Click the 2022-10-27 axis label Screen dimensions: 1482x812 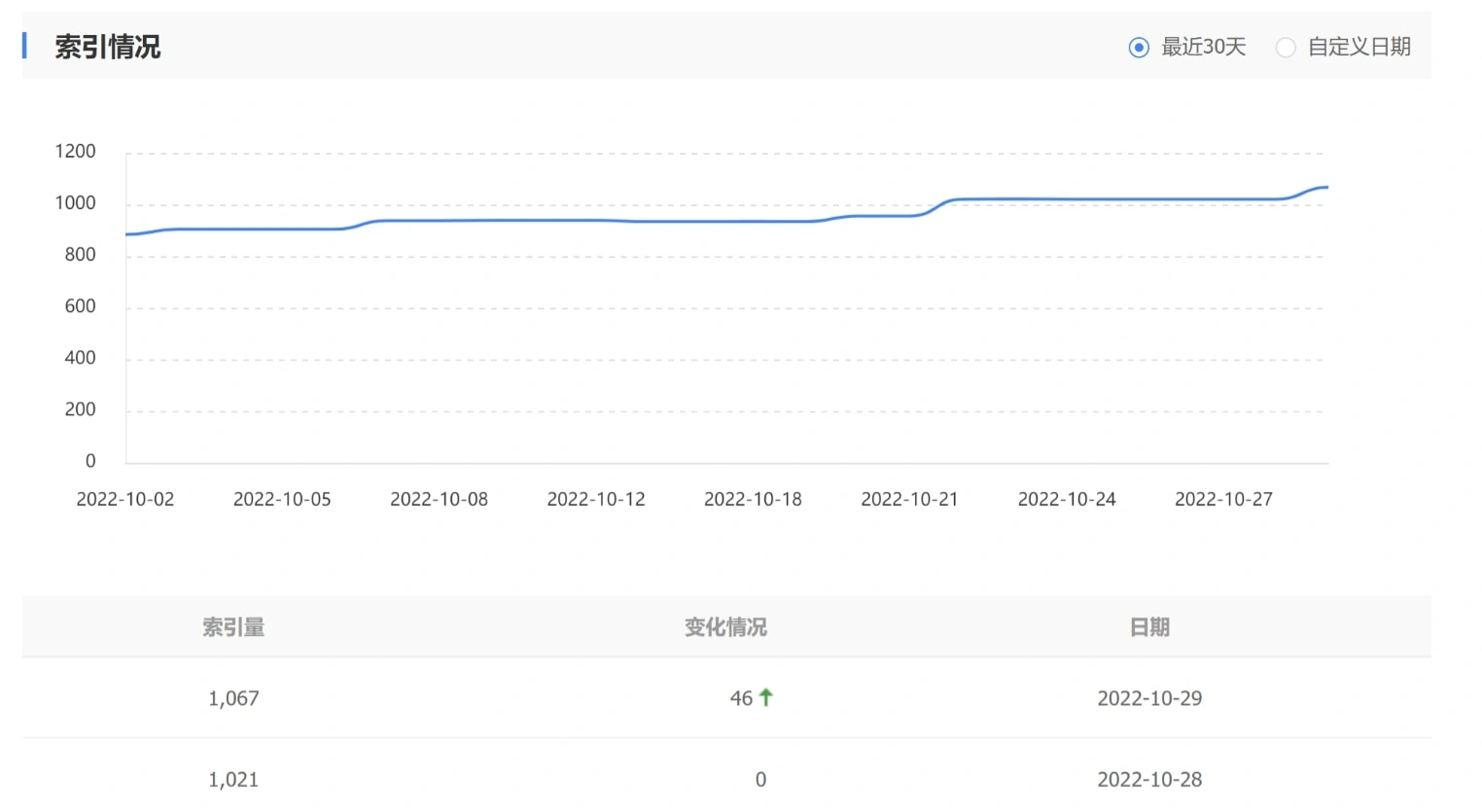click(x=1223, y=499)
